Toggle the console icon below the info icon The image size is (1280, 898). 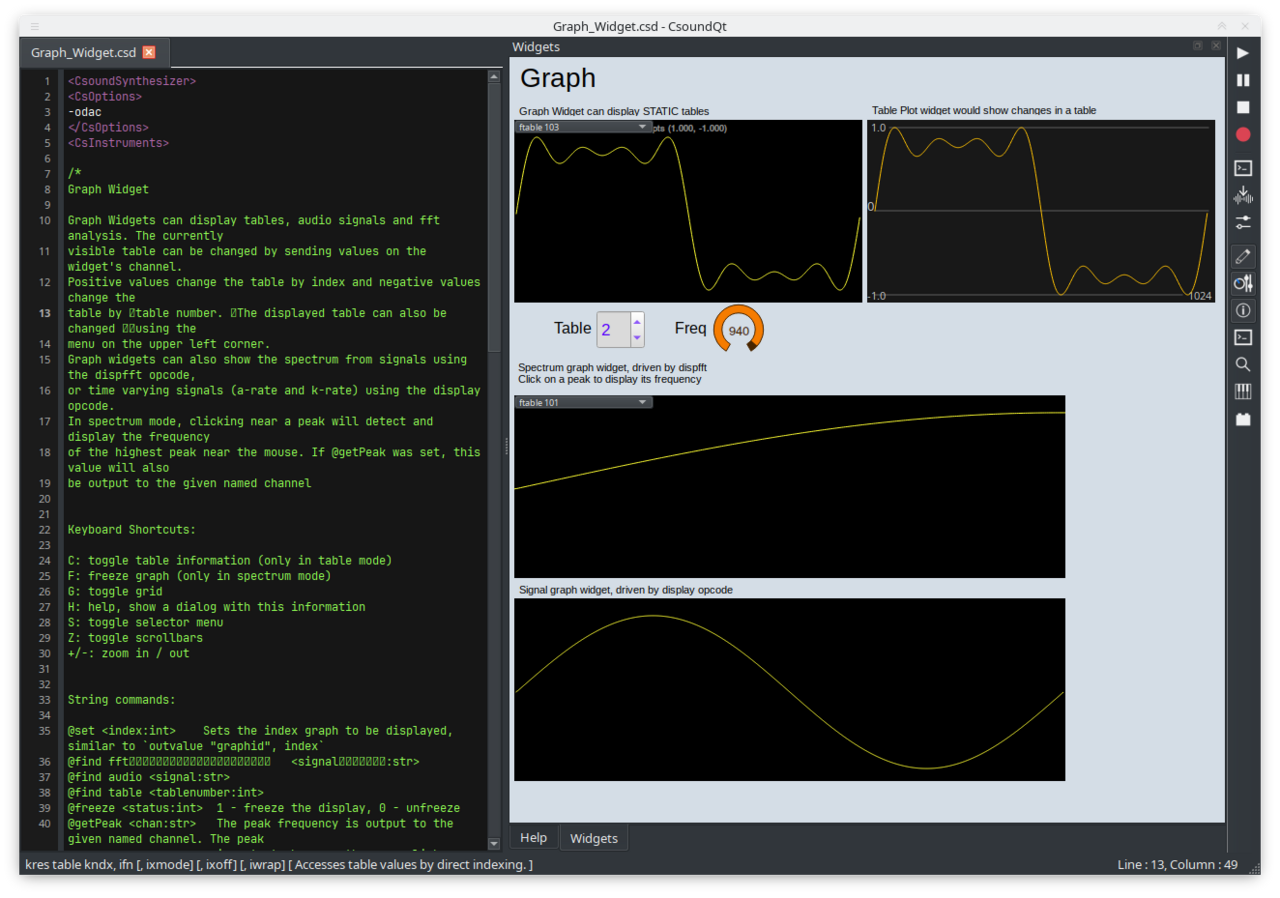point(1243,338)
